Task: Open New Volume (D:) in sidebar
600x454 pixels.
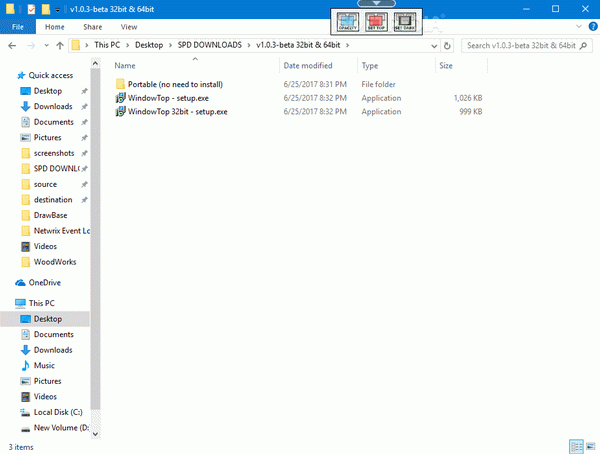Action: (x=61, y=428)
